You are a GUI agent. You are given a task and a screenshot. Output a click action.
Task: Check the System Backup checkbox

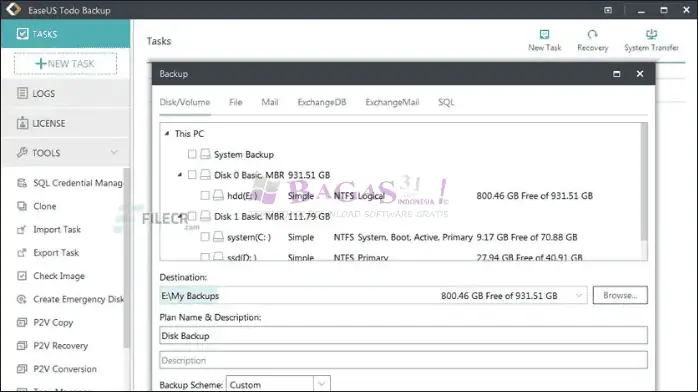pyautogui.click(x=192, y=154)
